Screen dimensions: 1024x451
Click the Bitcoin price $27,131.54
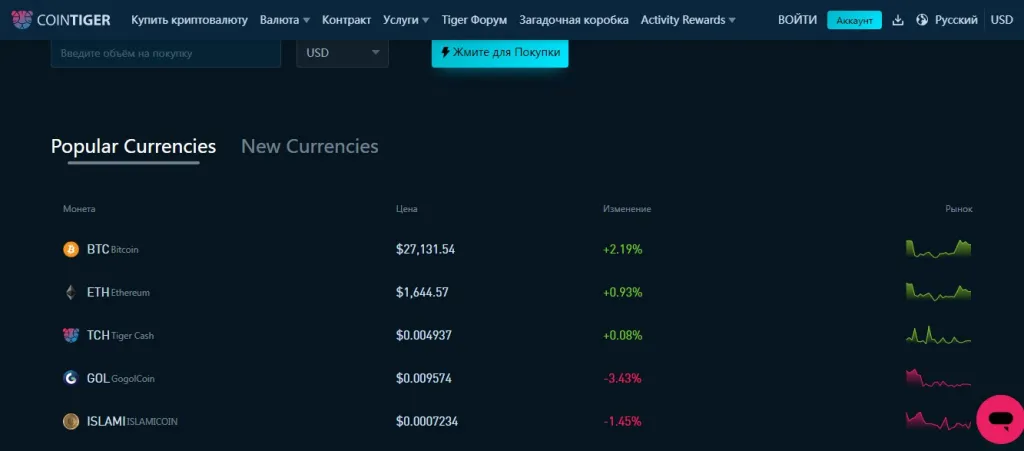click(425, 249)
